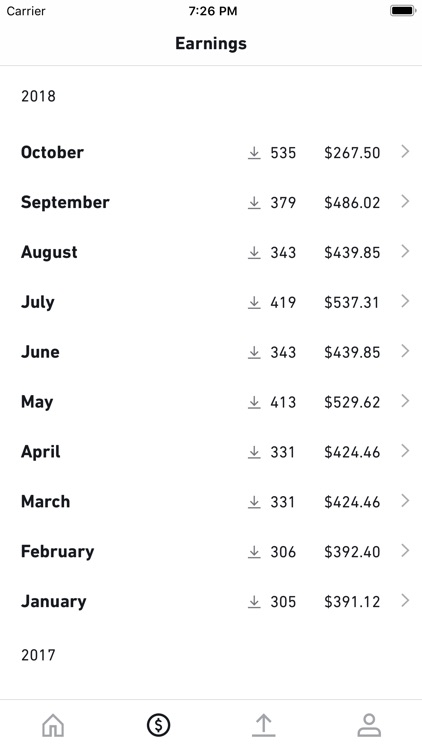Open February details via chevron
The height and width of the screenshot is (750, 422).
pos(405,551)
